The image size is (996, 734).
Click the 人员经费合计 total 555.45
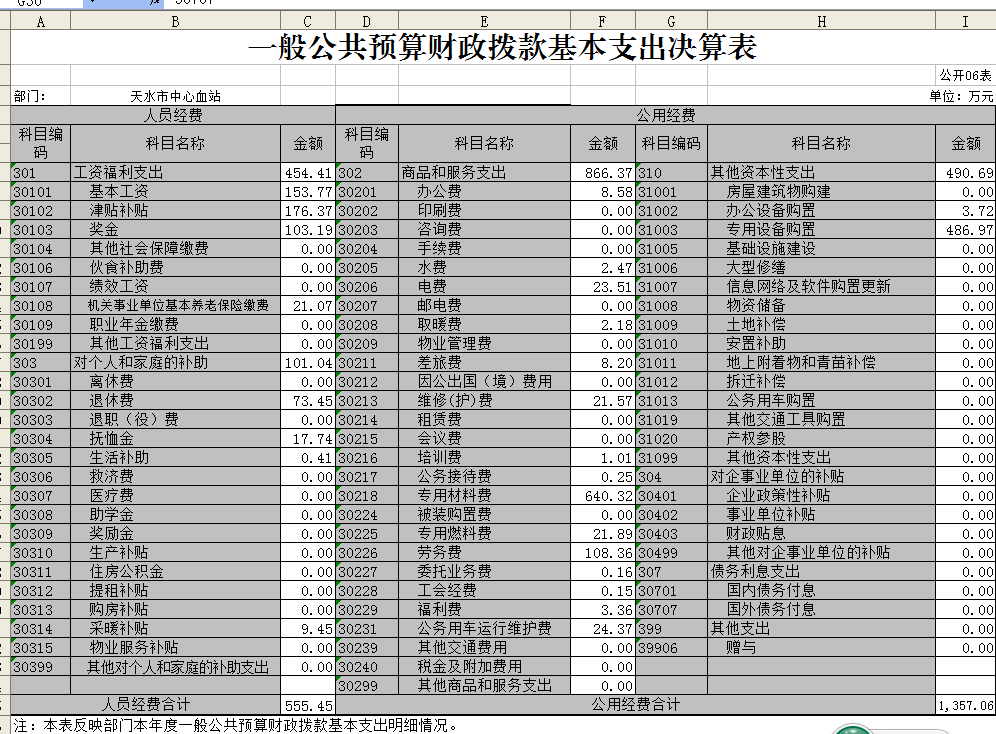click(x=307, y=706)
